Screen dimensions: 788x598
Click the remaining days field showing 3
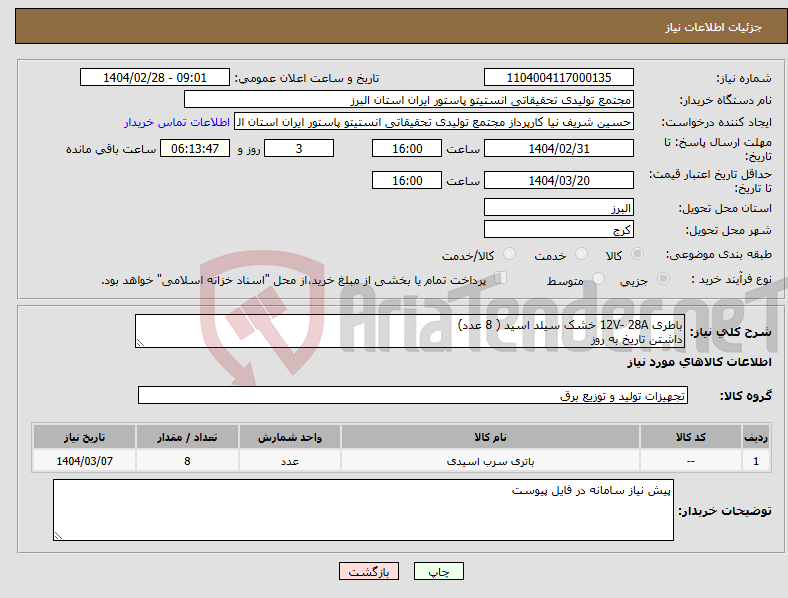pos(299,148)
